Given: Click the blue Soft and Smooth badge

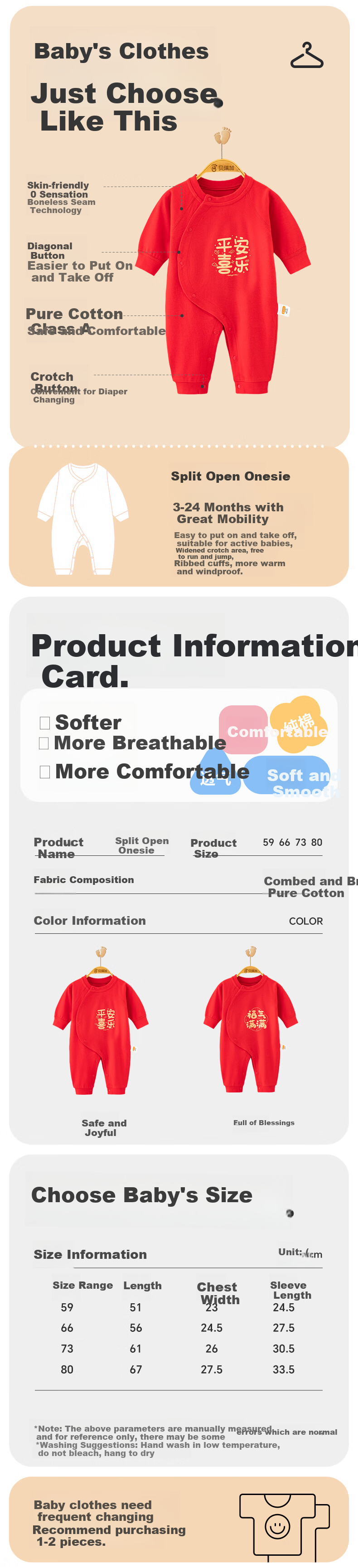Looking at the screenshot, I should coord(287,776).
